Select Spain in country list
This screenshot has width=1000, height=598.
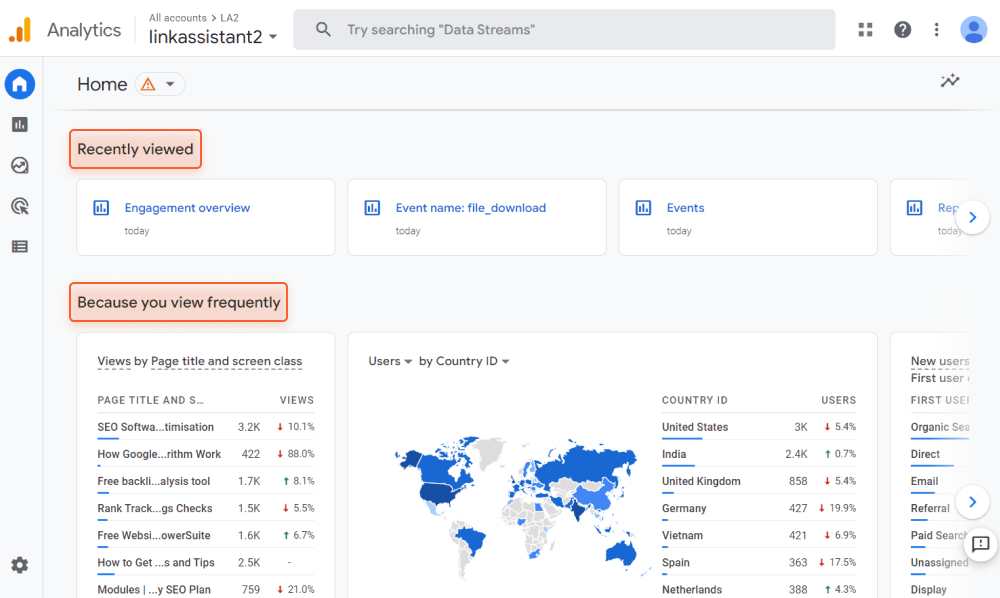759,562
